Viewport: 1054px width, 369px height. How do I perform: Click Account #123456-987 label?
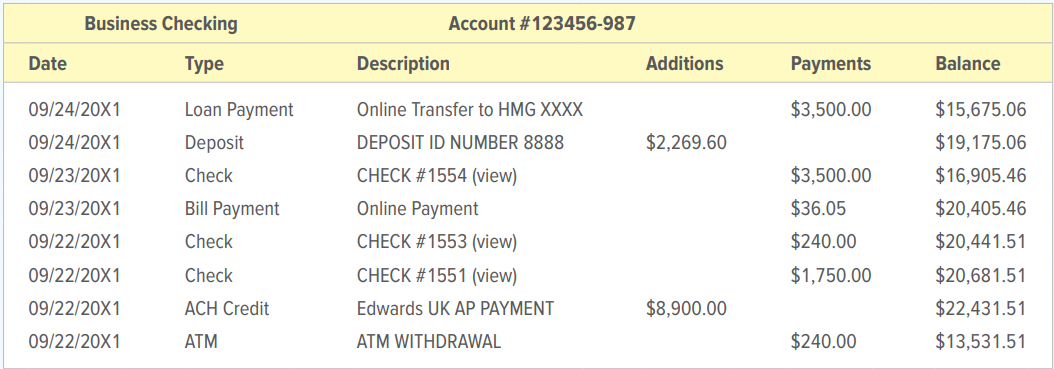tap(542, 24)
